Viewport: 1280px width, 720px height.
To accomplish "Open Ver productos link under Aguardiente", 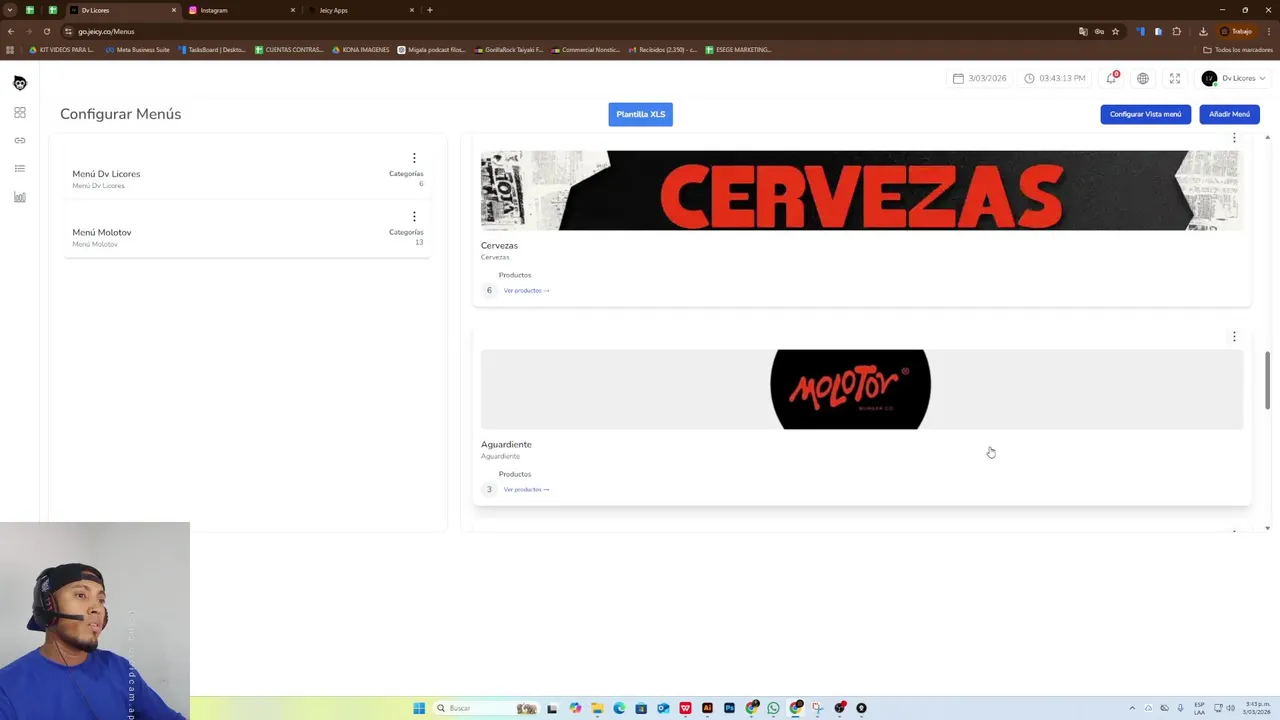I will coord(526,489).
